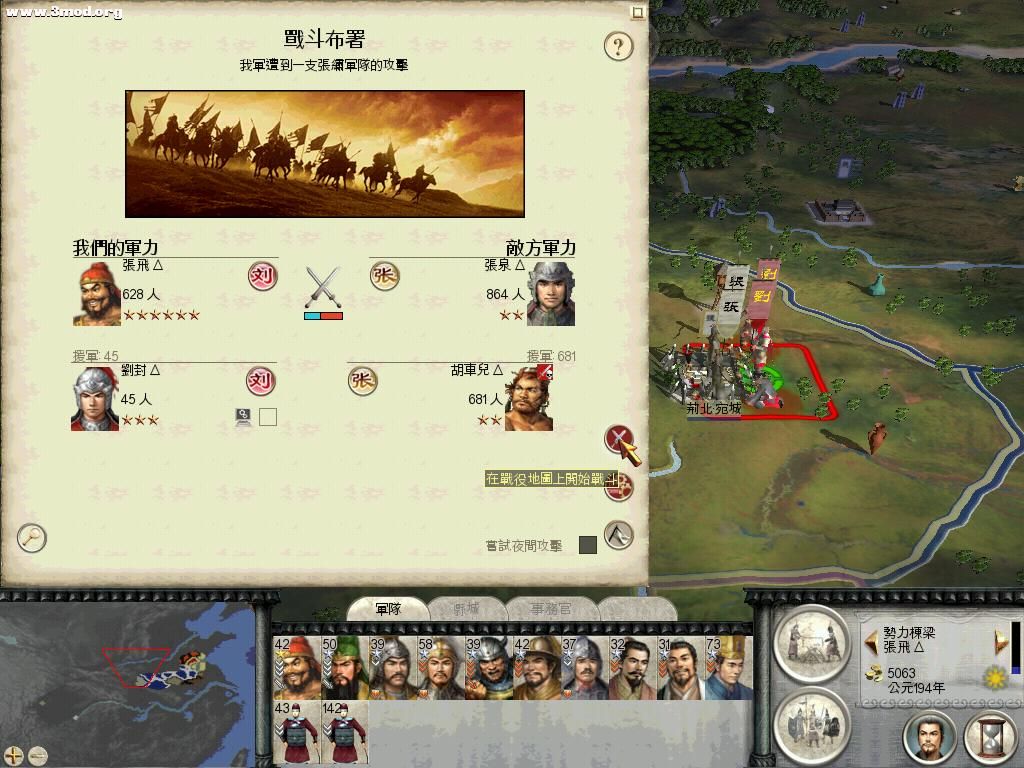Screen dimensions: 1024x768
Task: Click the magnifying glass zoom icon
Action: 31,537
